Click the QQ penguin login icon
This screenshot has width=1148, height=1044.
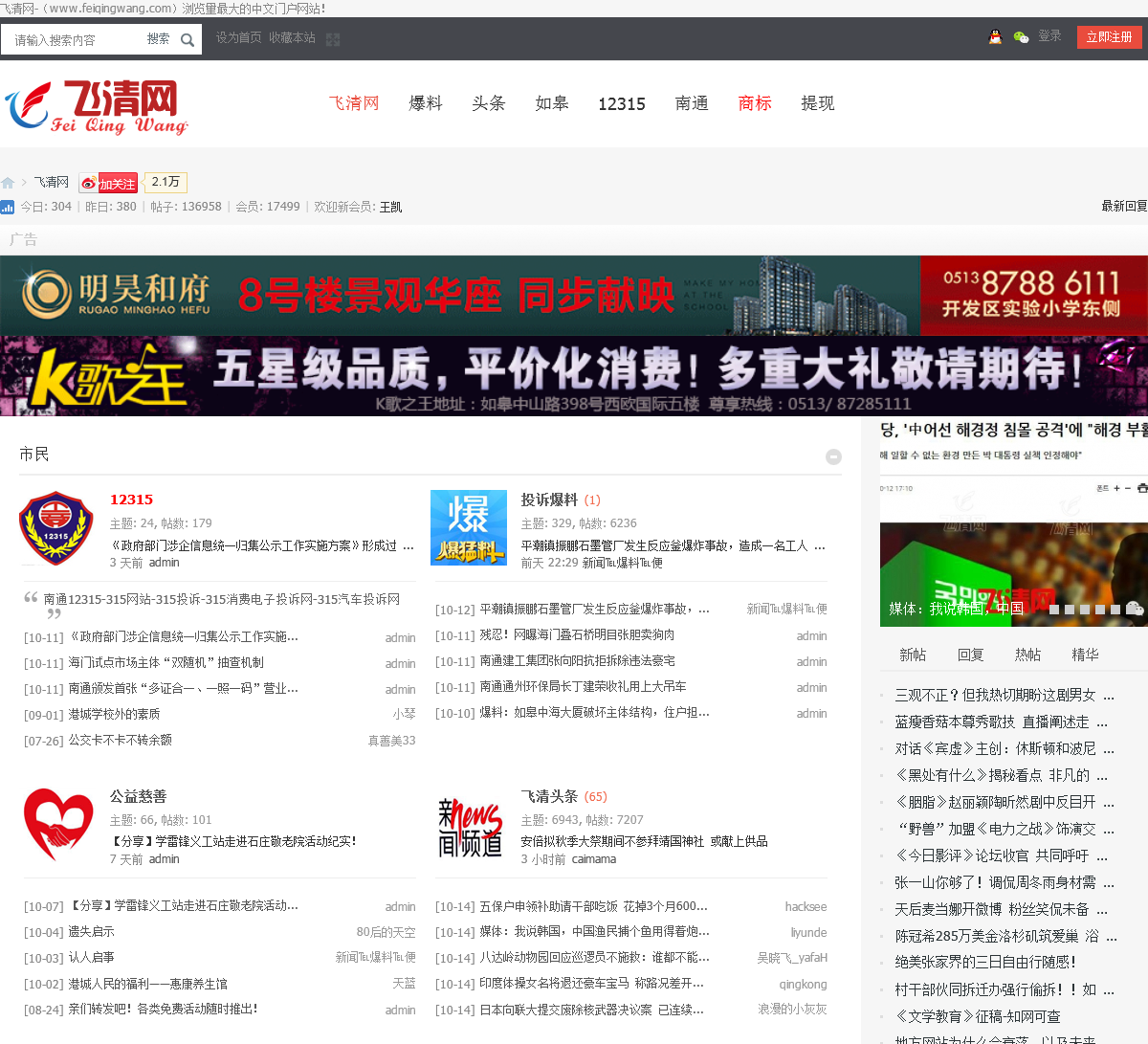[995, 36]
